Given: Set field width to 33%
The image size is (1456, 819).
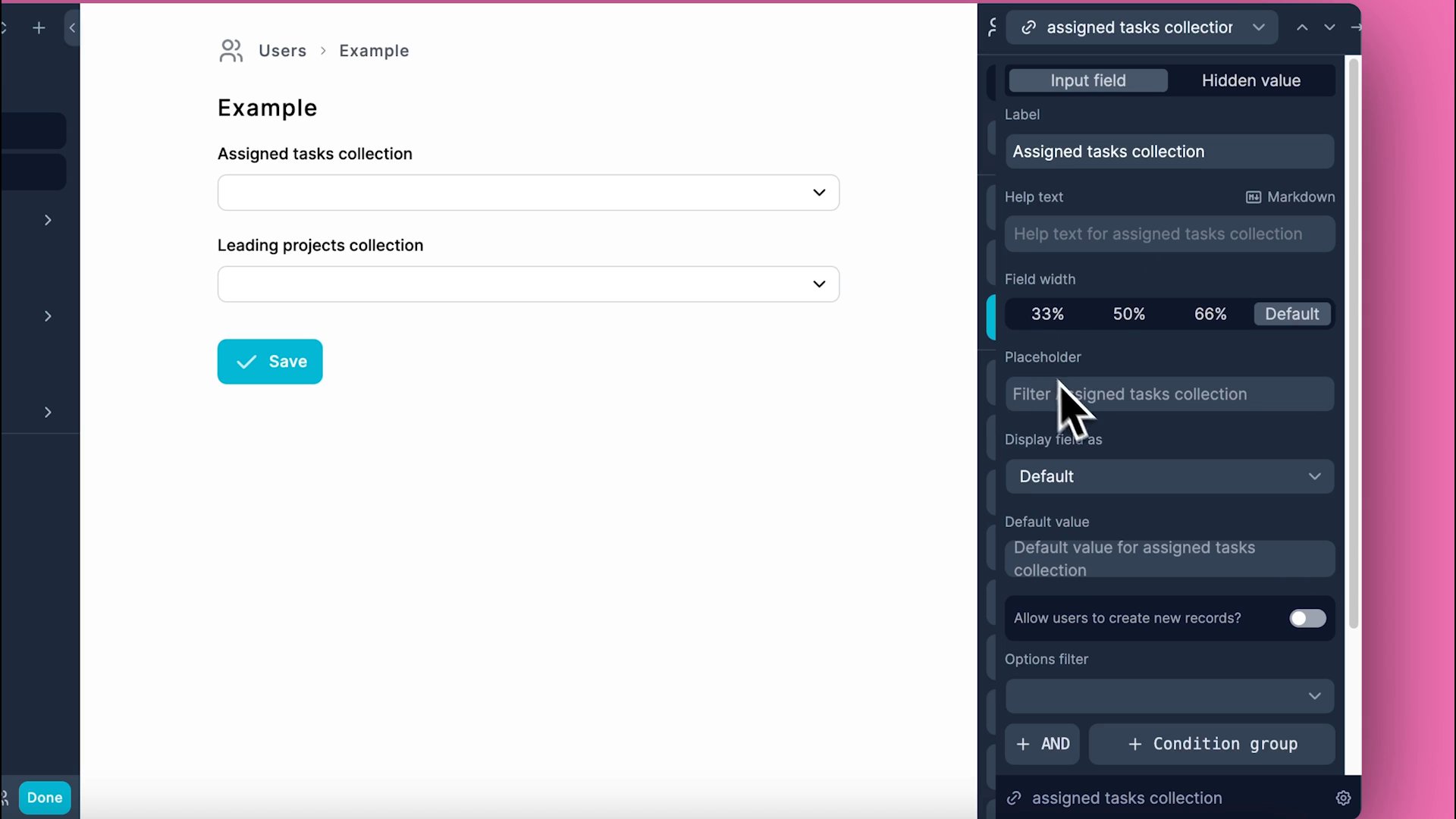Looking at the screenshot, I should 1047,314.
